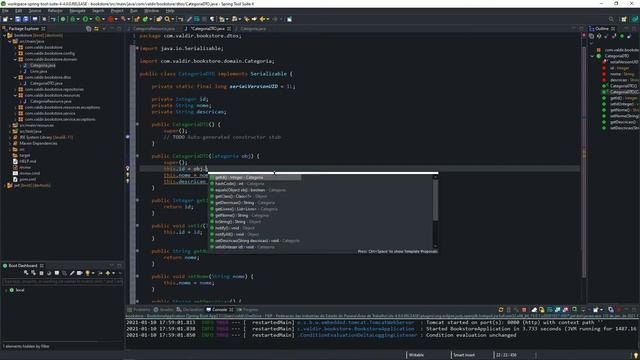The width and height of the screenshot is (640, 360).
Task: Click the Console relaunch refresh icon
Action: click(x=501, y=310)
